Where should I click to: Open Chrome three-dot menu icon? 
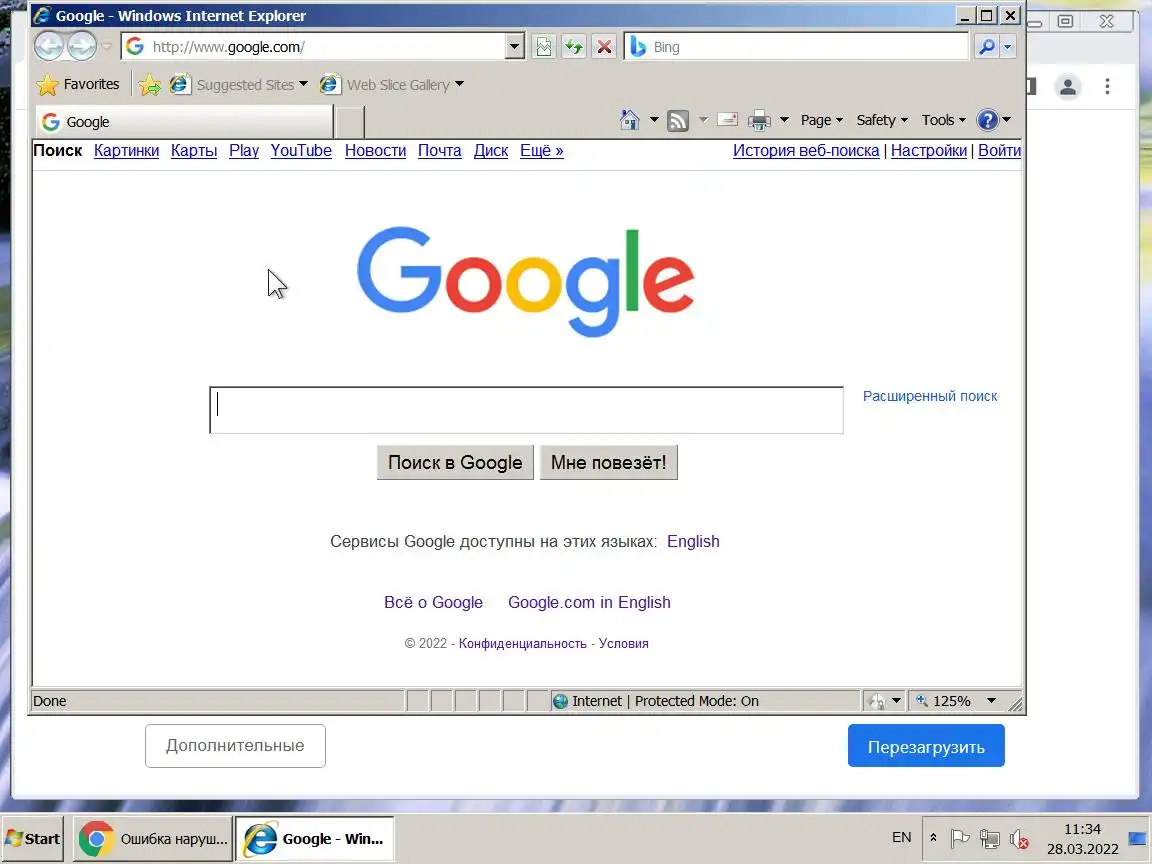click(1107, 87)
